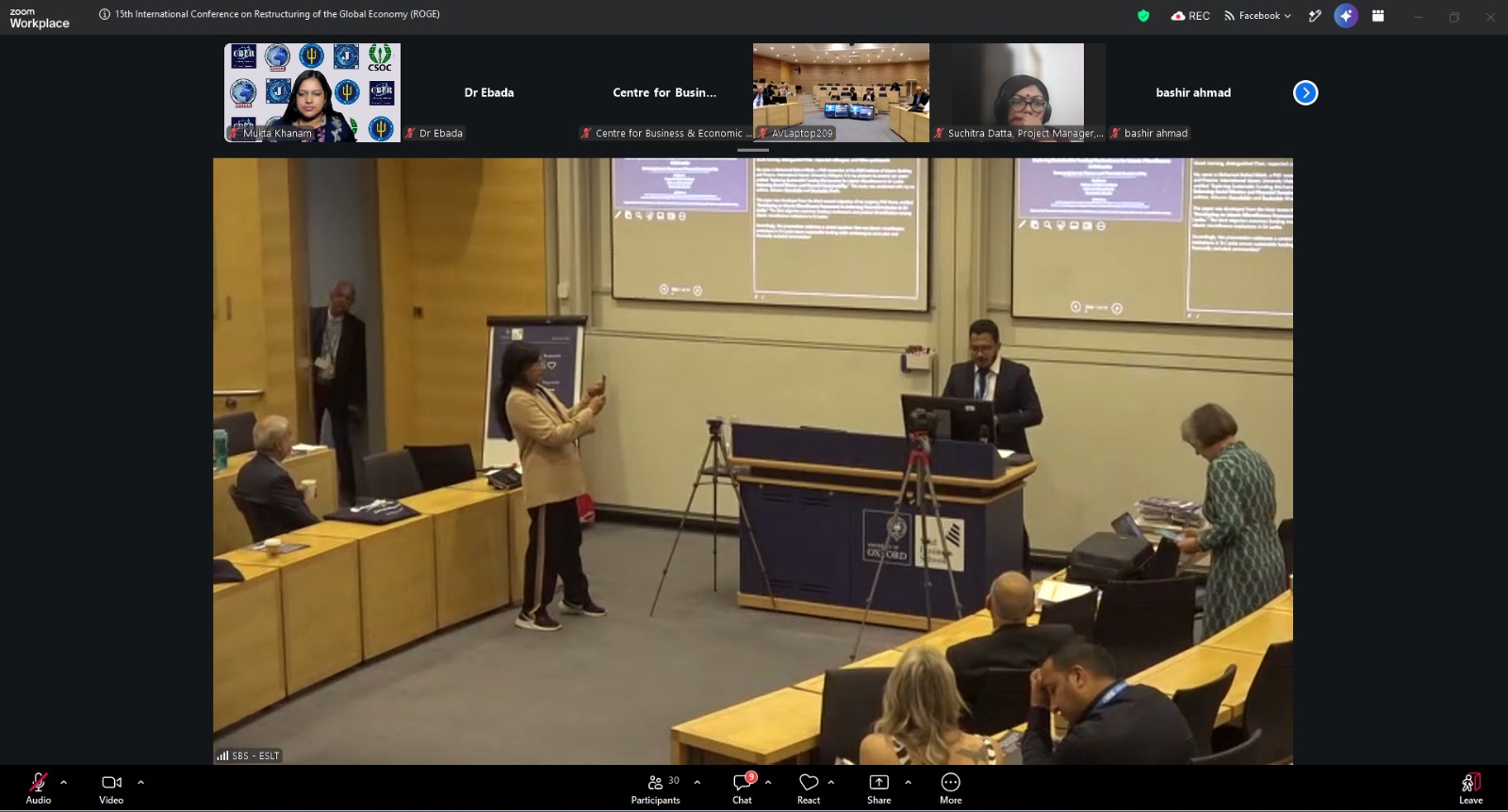The height and width of the screenshot is (812, 1508).
Task: Select the AVLaptop209 video thumbnail
Action: point(841,92)
